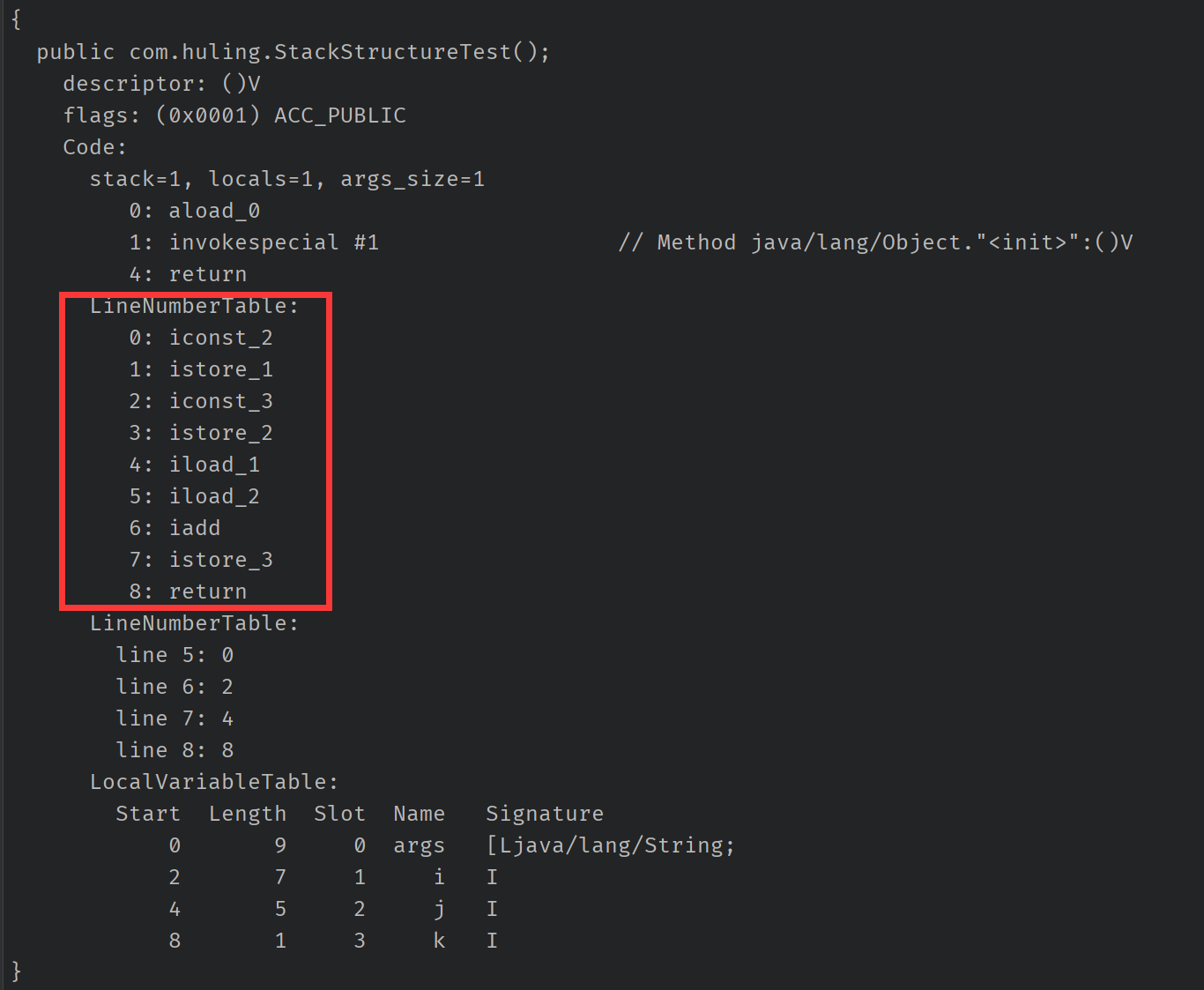Click the descriptor: ()V line

click(161, 84)
